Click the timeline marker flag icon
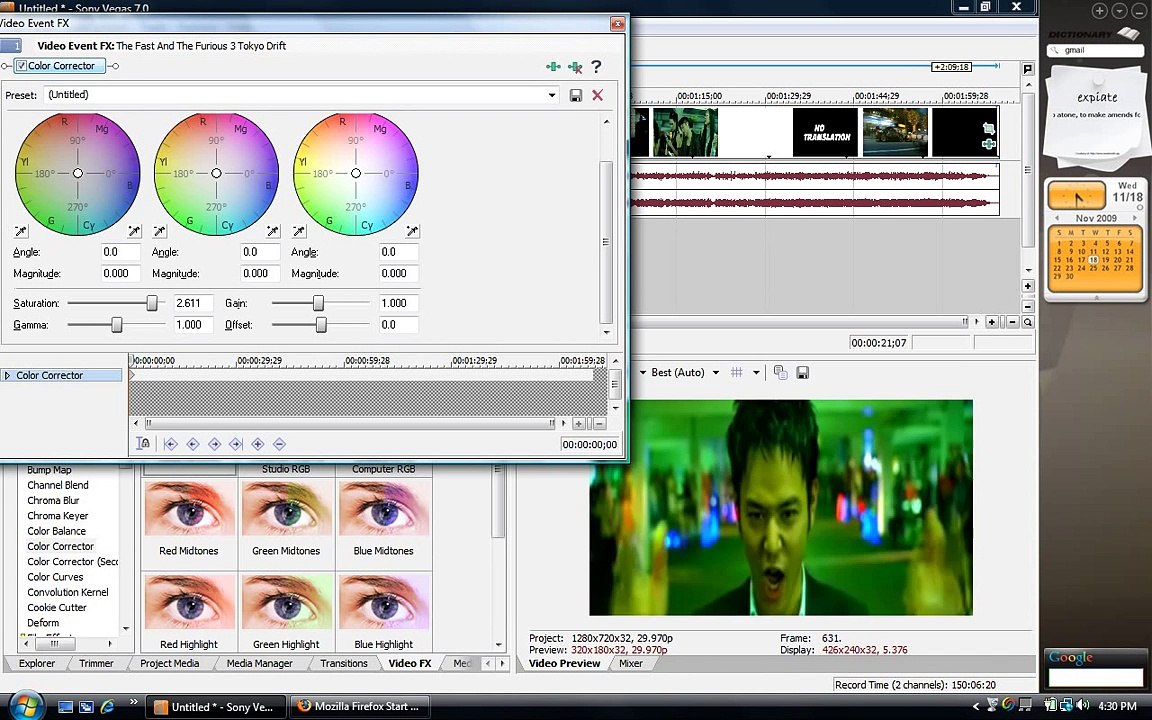The height and width of the screenshot is (720, 1152). click(x=1028, y=69)
